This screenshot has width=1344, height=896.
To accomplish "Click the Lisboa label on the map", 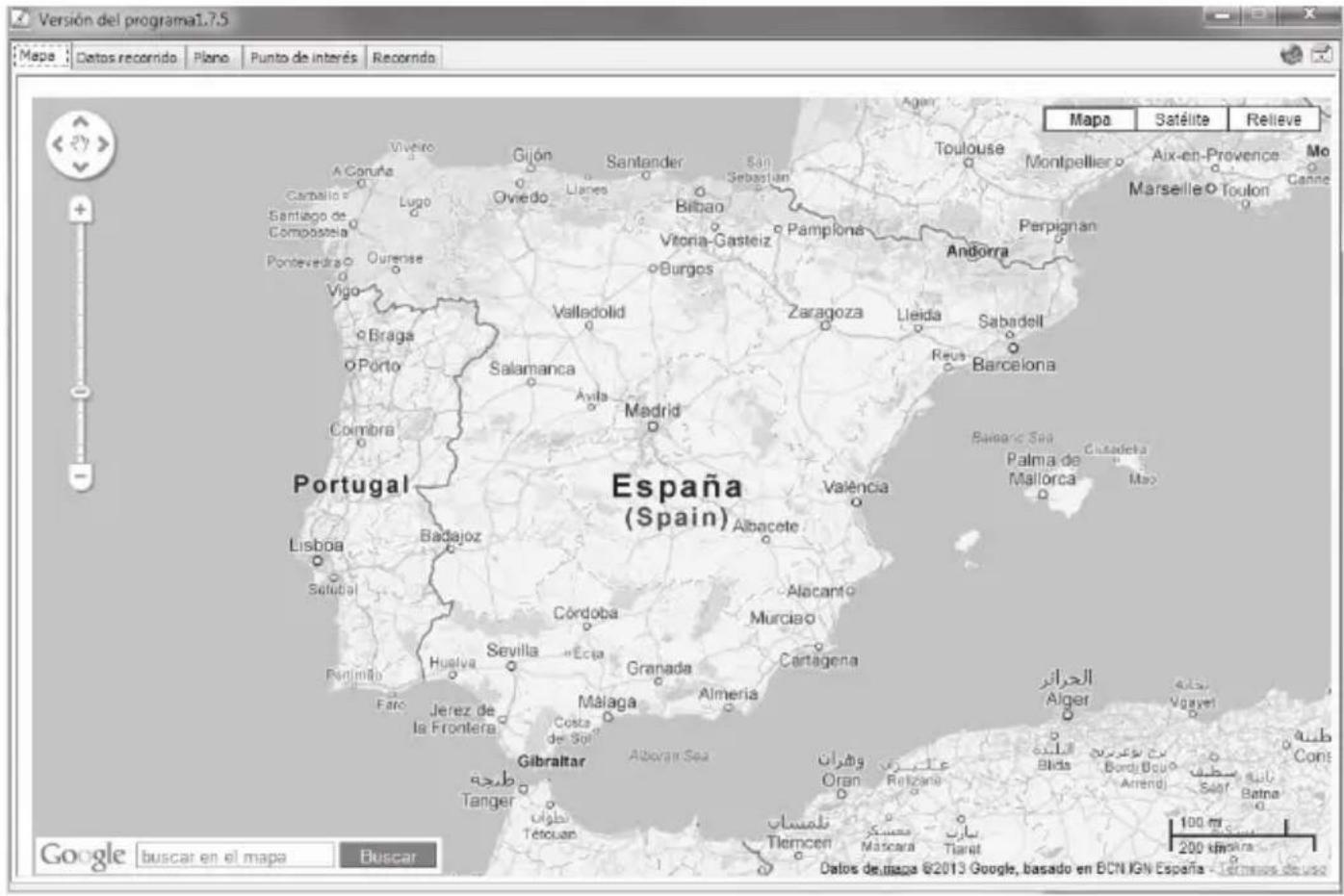I will 316,545.
